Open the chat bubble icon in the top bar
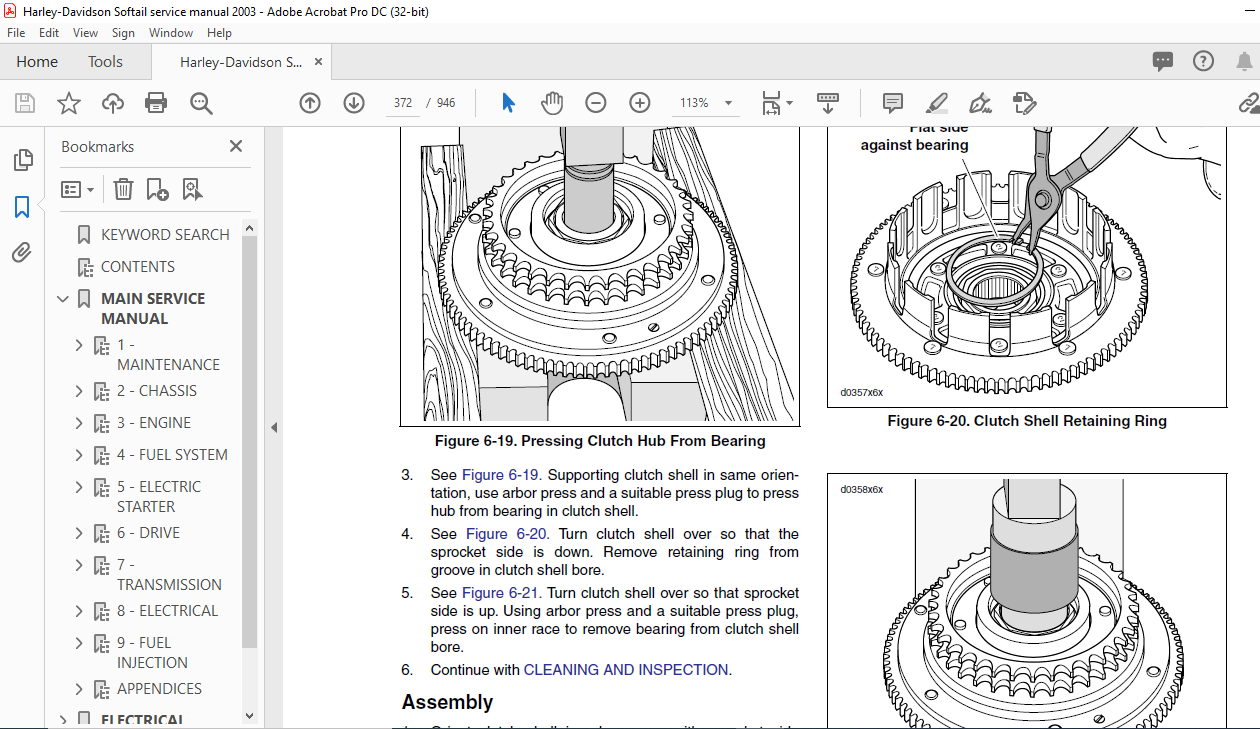The width and height of the screenshot is (1260, 729). tap(1163, 61)
